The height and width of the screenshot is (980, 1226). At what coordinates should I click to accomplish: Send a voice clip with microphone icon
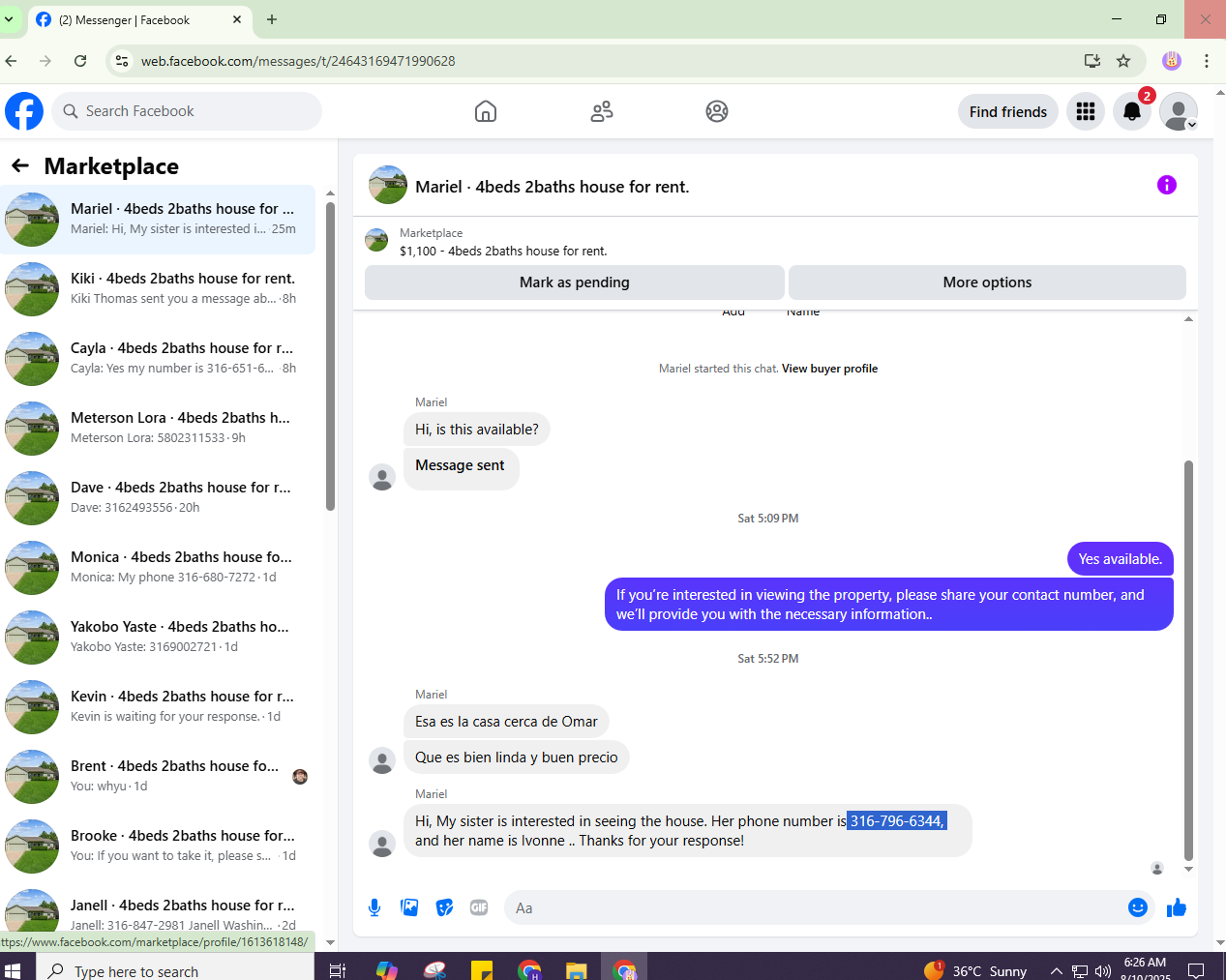tap(374, 907)
